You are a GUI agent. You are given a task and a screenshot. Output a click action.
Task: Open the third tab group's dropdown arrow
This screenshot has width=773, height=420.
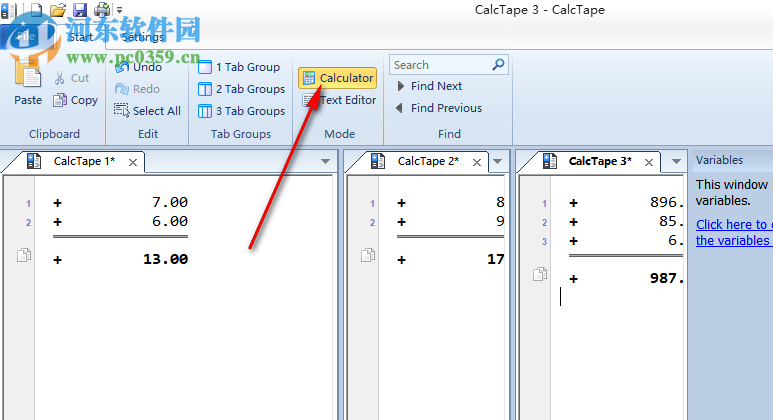[x=676, y=161]
